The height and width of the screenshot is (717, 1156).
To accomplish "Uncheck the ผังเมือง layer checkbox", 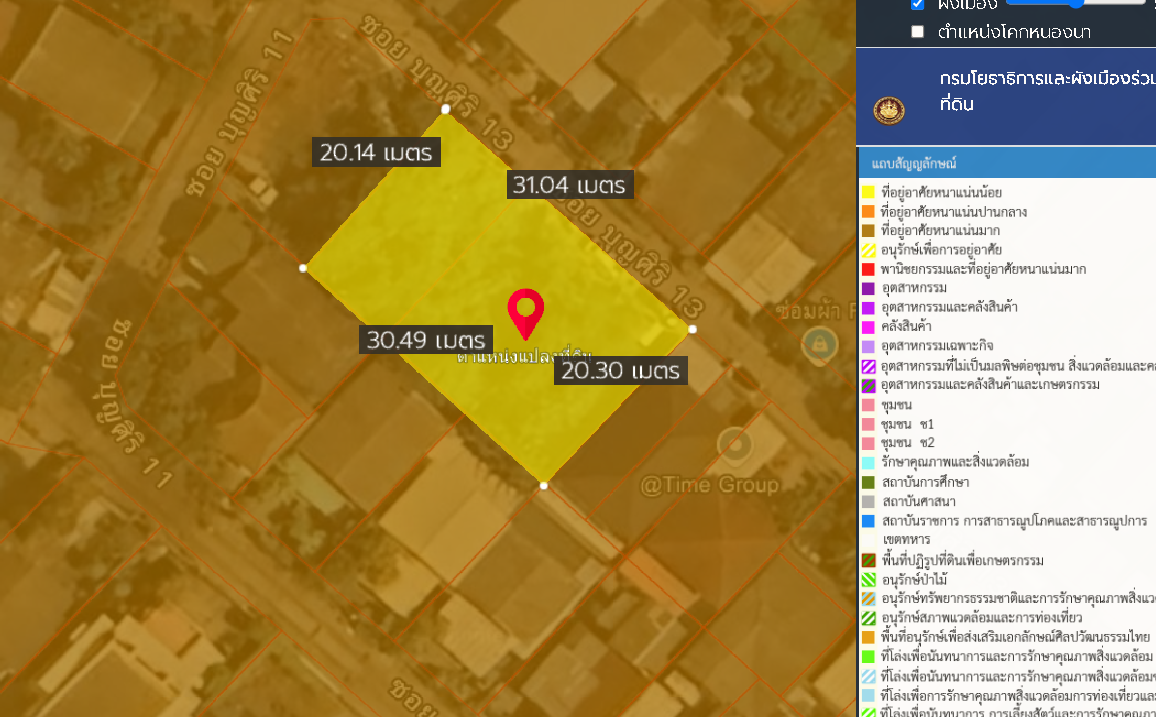I will pos(917,4).
